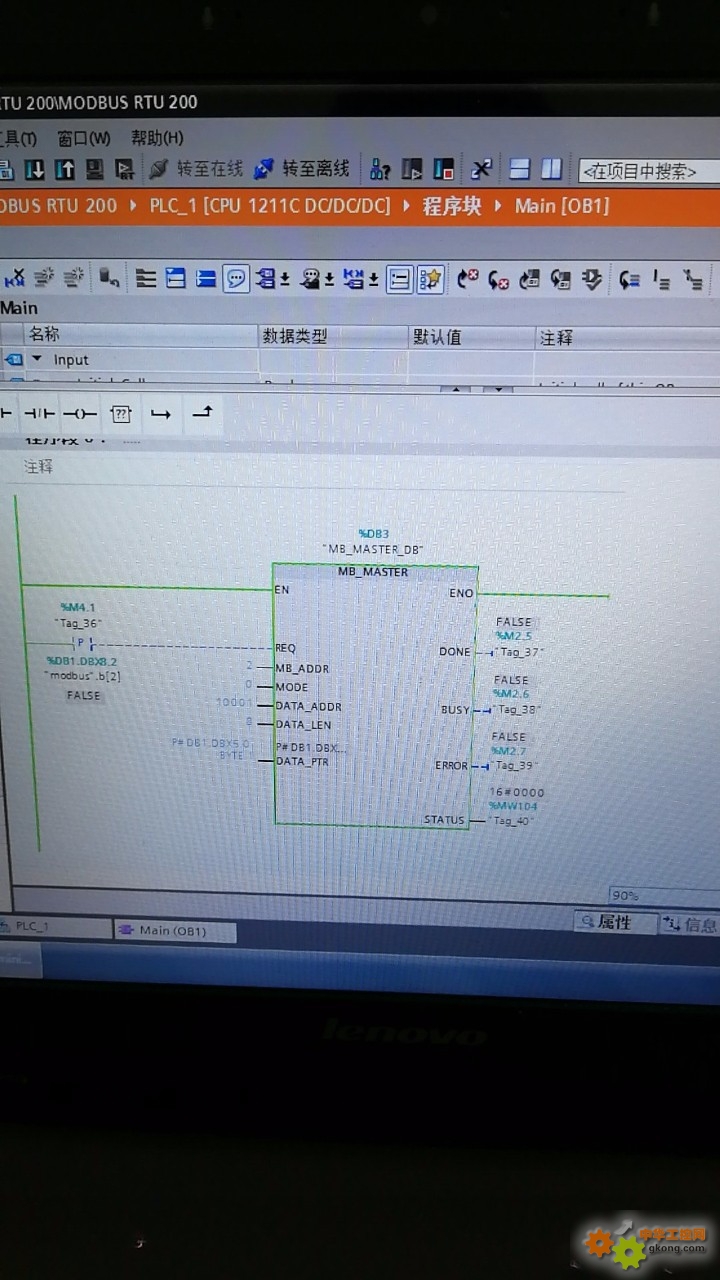Click 程序块 breadcrumb

[452, 206]
